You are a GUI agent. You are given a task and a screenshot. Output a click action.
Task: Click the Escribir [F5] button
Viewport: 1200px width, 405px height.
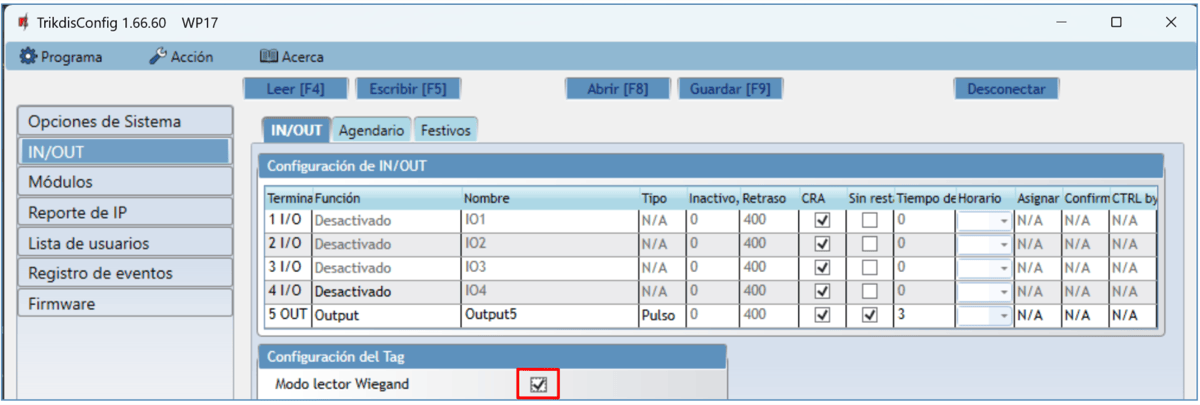tap(407, 89)
